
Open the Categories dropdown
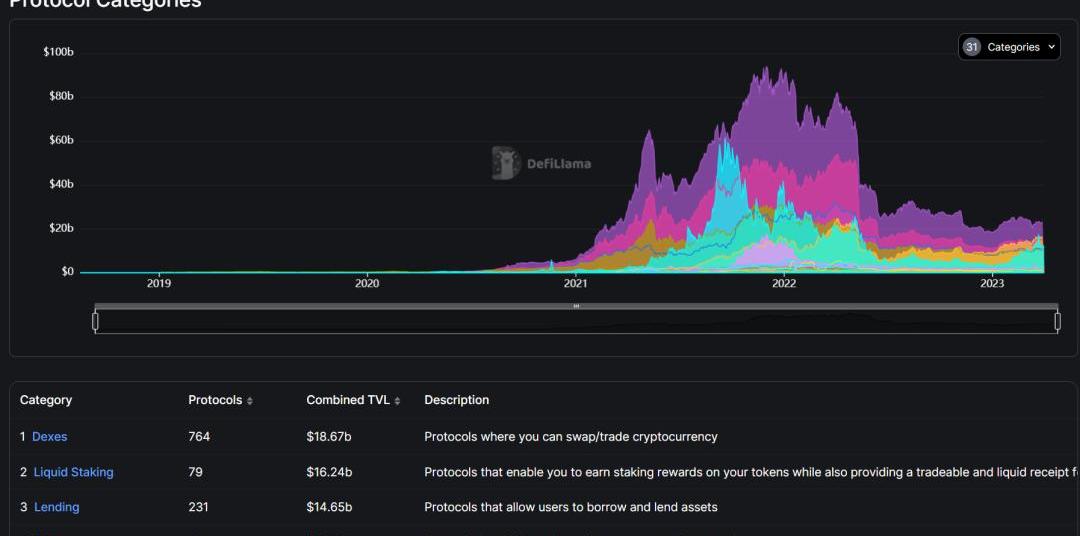point(1009,47)
